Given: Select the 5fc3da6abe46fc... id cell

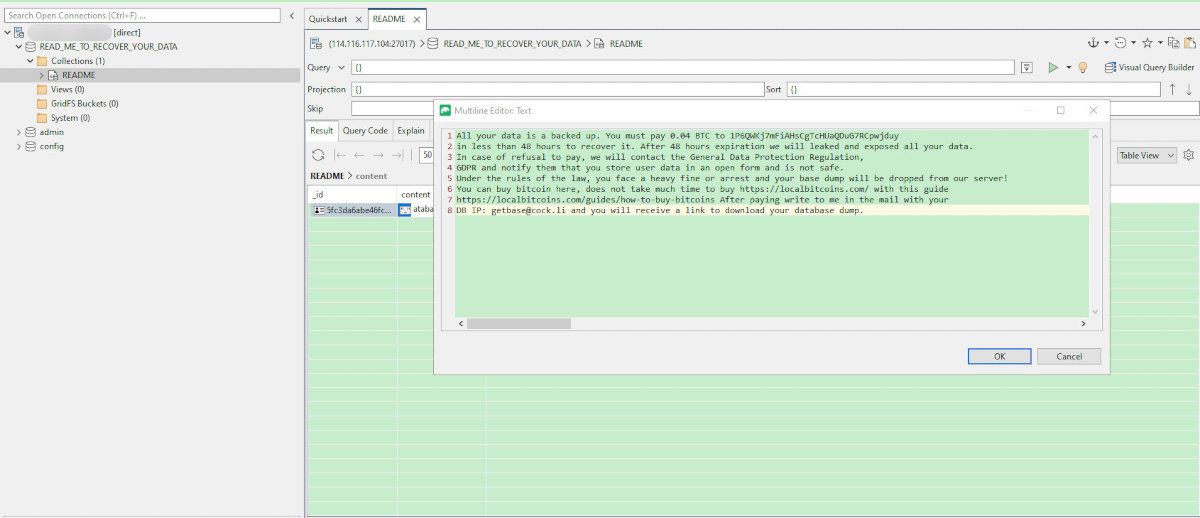Looking at the screenshot, I should [x=352, y=210].
